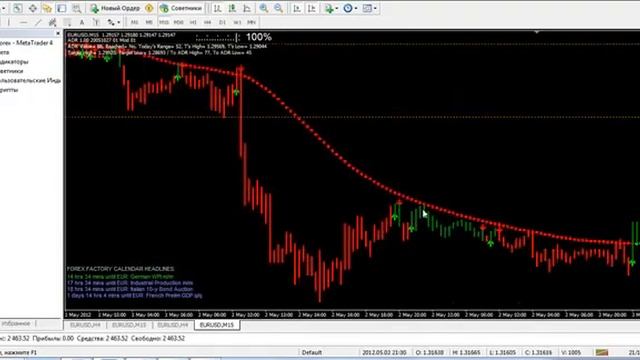Toggle chart auto scroll

pos(297,8)
